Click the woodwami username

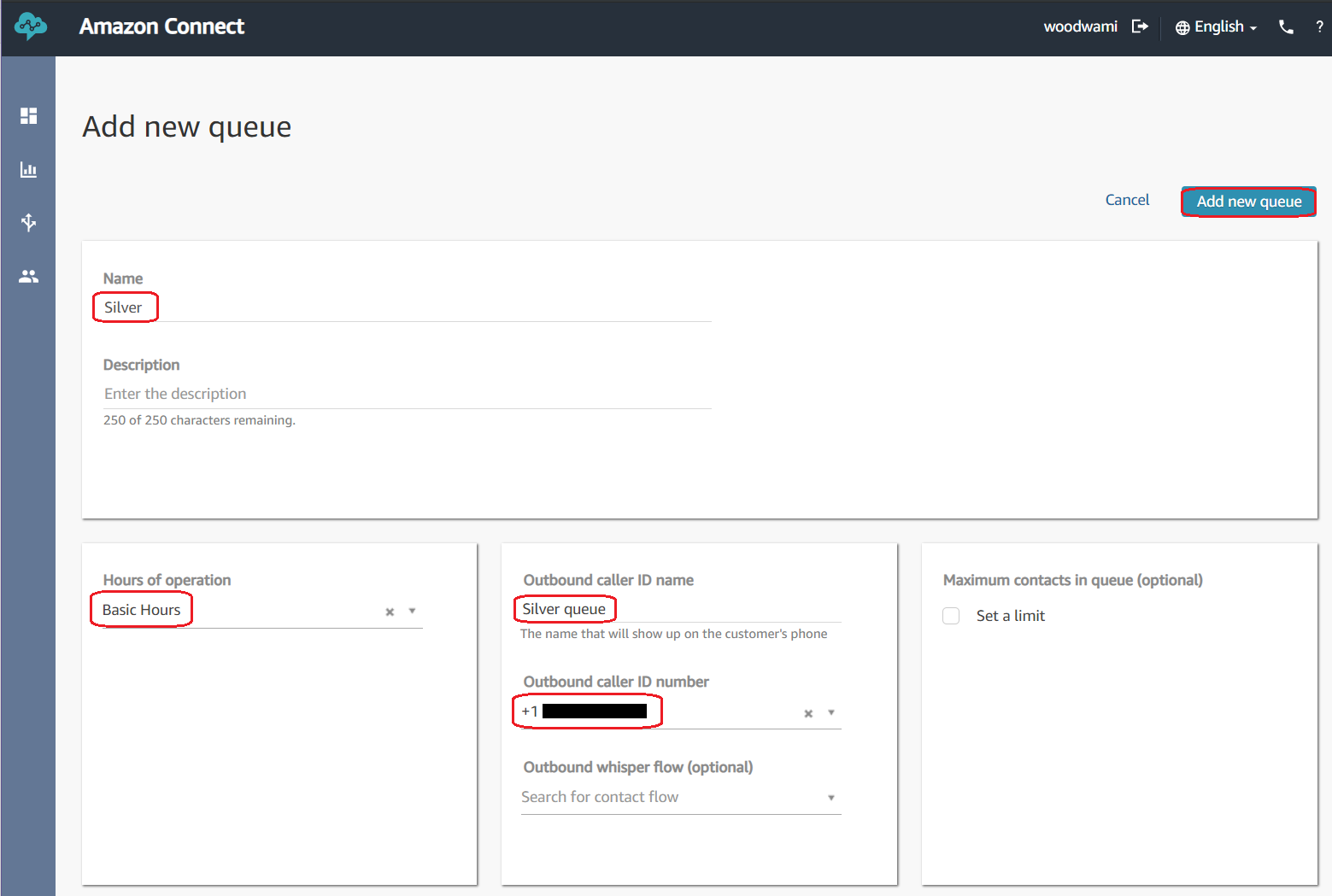[1080, 26]
